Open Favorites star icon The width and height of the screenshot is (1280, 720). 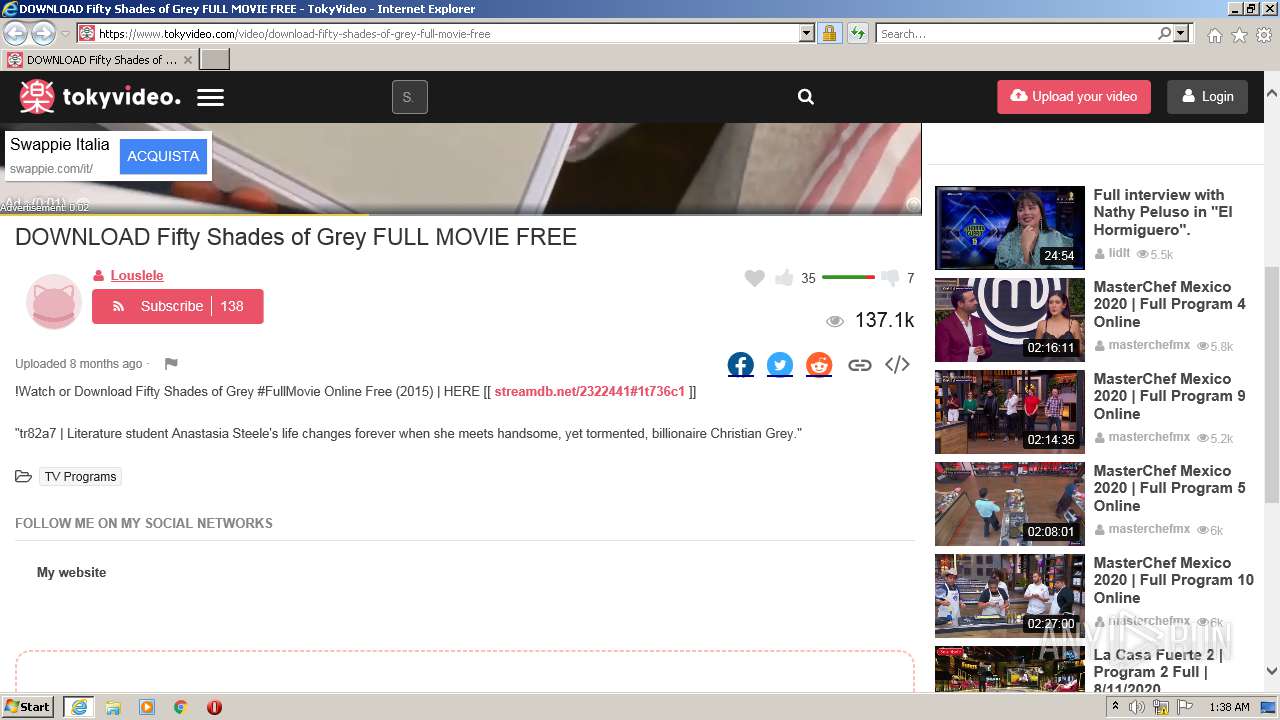(1239, 35)
